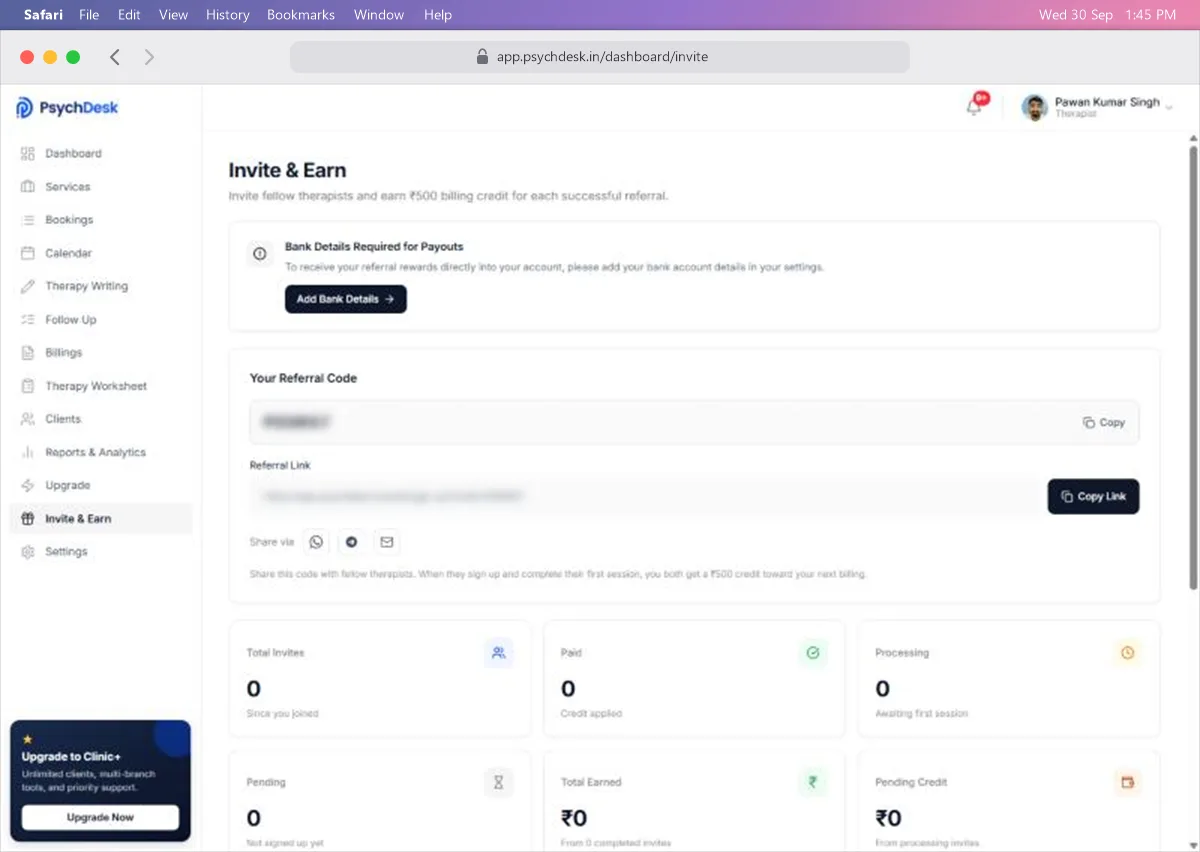The image size is (1200, 852).
Task: Click the Invite & Earn gift icon
Action: coord(28,519)
